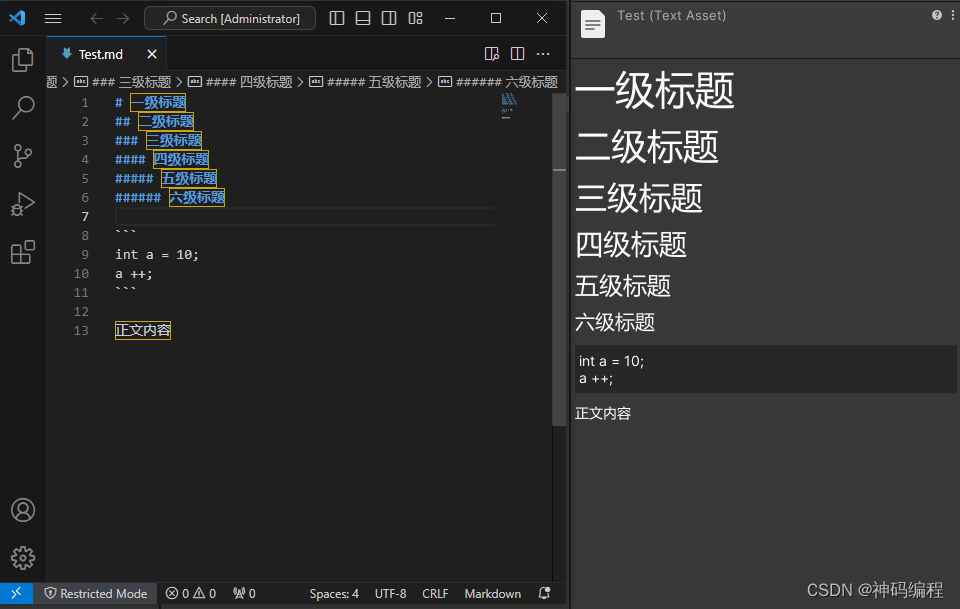Go back with the left arrow
The width and height of the screenshot is (960, 609).
(x=96, y=18)
